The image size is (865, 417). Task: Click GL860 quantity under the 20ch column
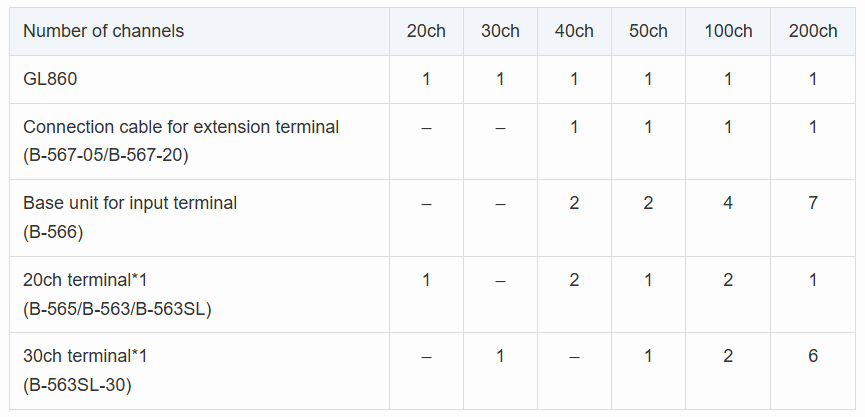coord(426,79)
